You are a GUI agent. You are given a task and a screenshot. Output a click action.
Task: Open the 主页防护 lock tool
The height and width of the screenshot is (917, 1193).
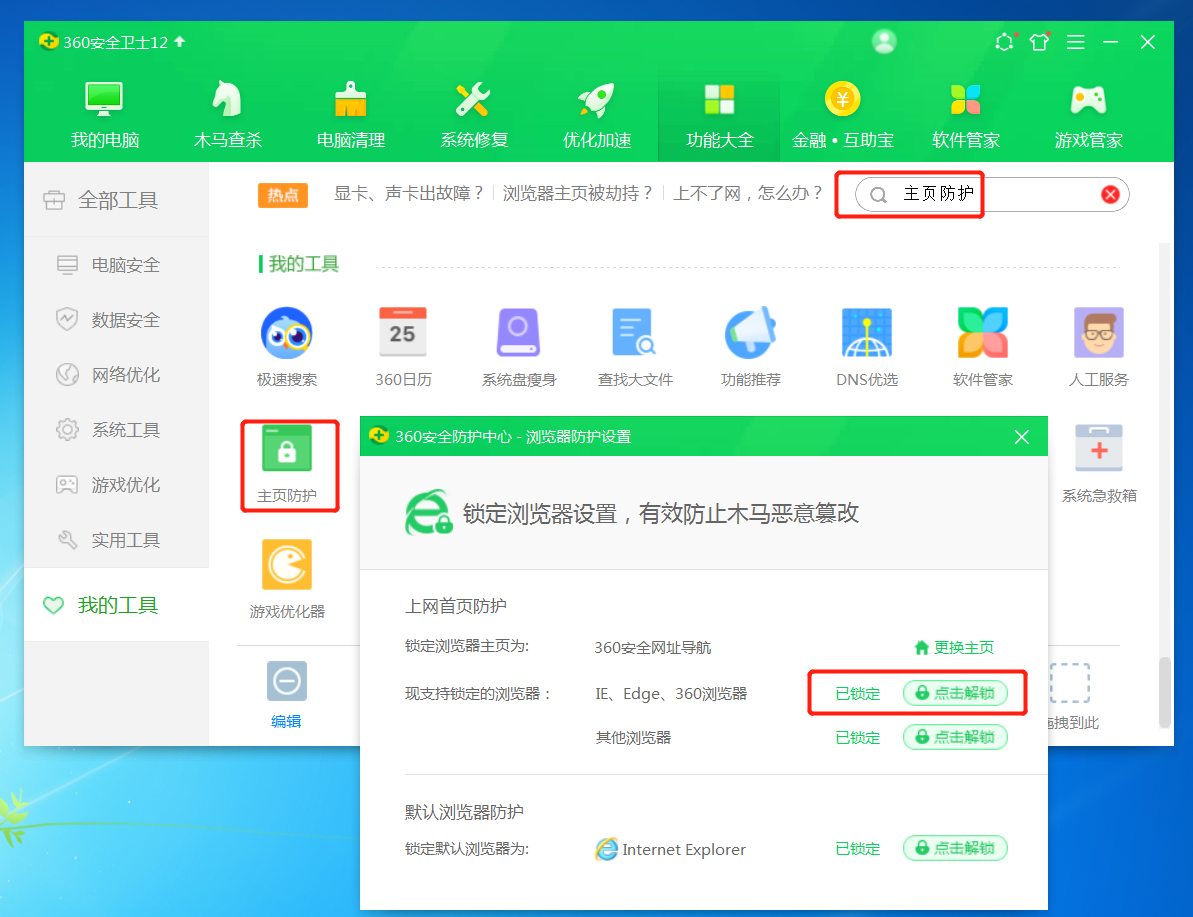287,463
